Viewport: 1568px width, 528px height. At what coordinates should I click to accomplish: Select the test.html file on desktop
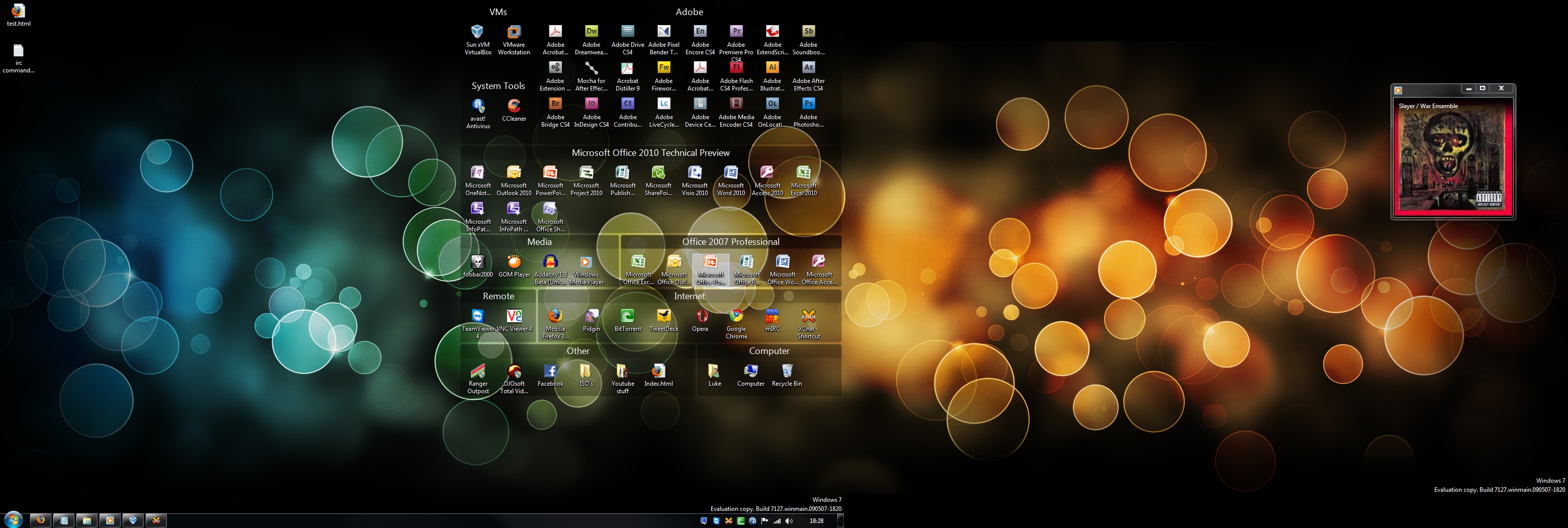pyautogui.click(x=18, y=12)
